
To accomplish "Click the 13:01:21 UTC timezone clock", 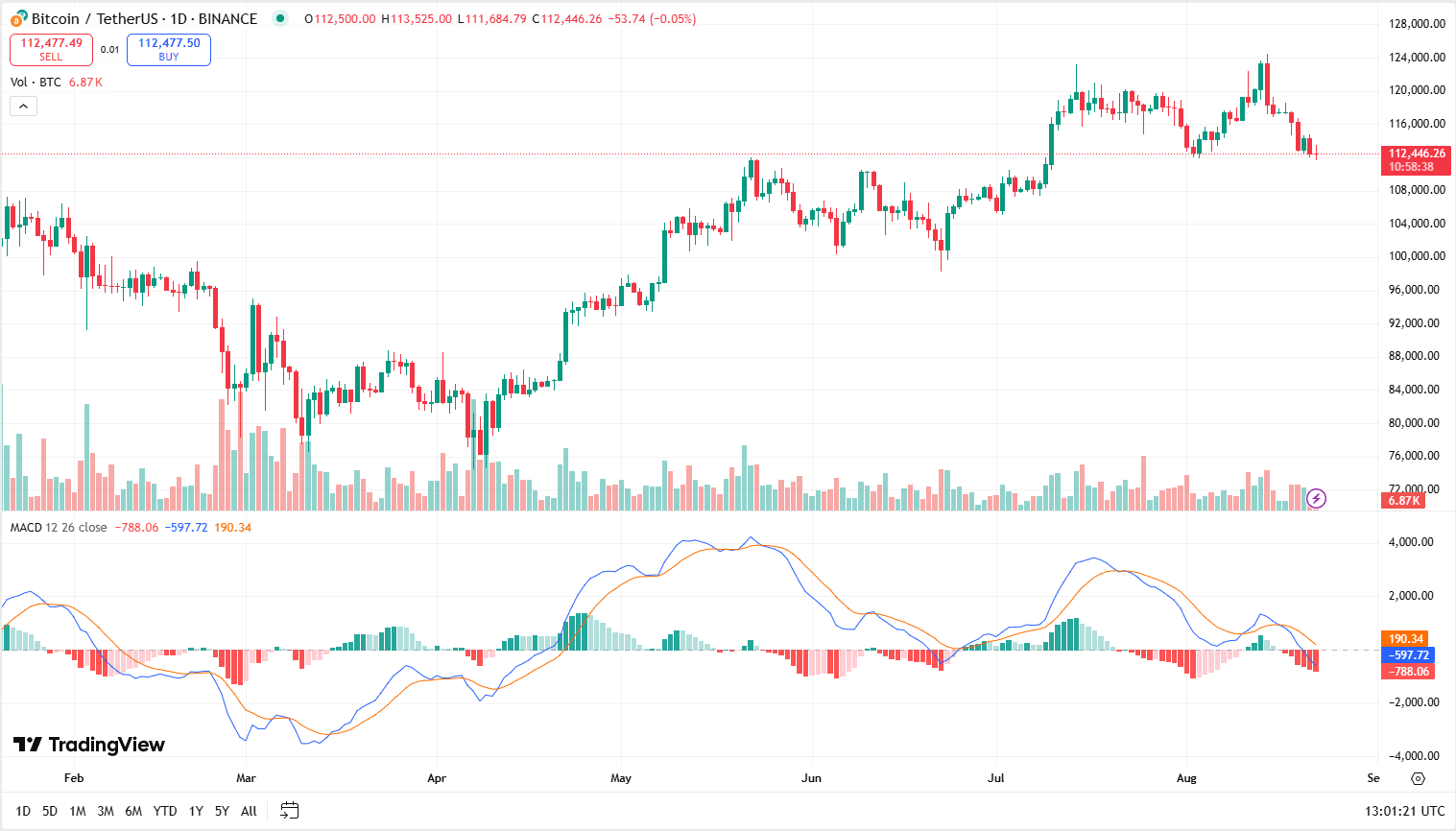I will coord(1404,811).
